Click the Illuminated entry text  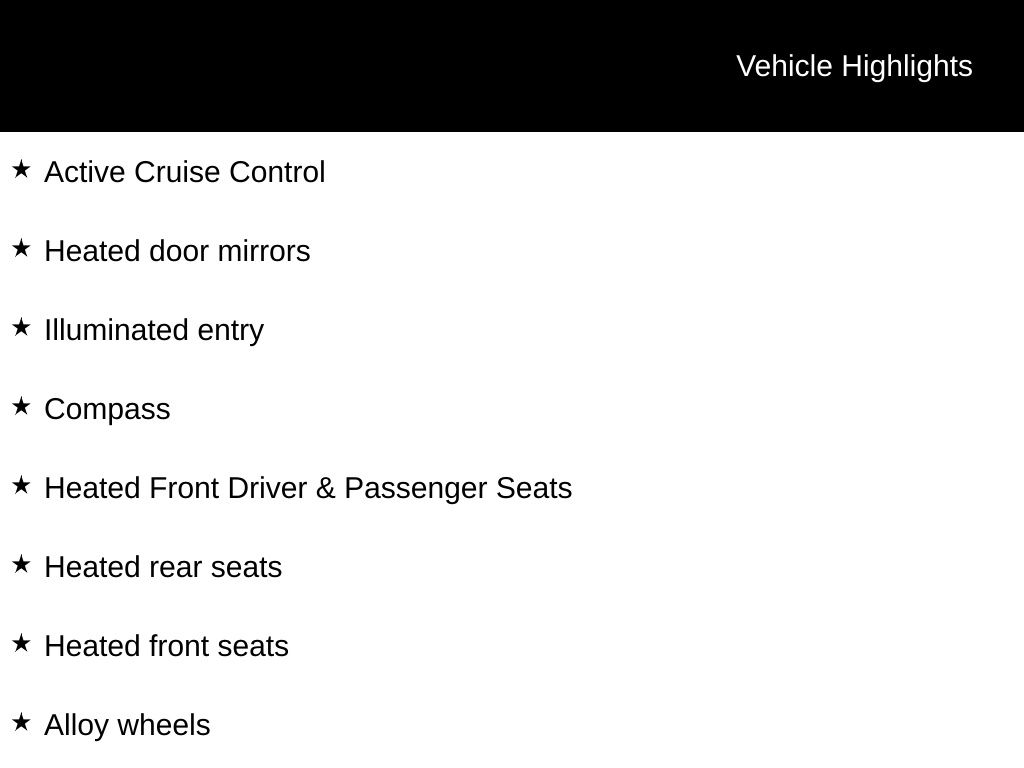click(154, 330)
